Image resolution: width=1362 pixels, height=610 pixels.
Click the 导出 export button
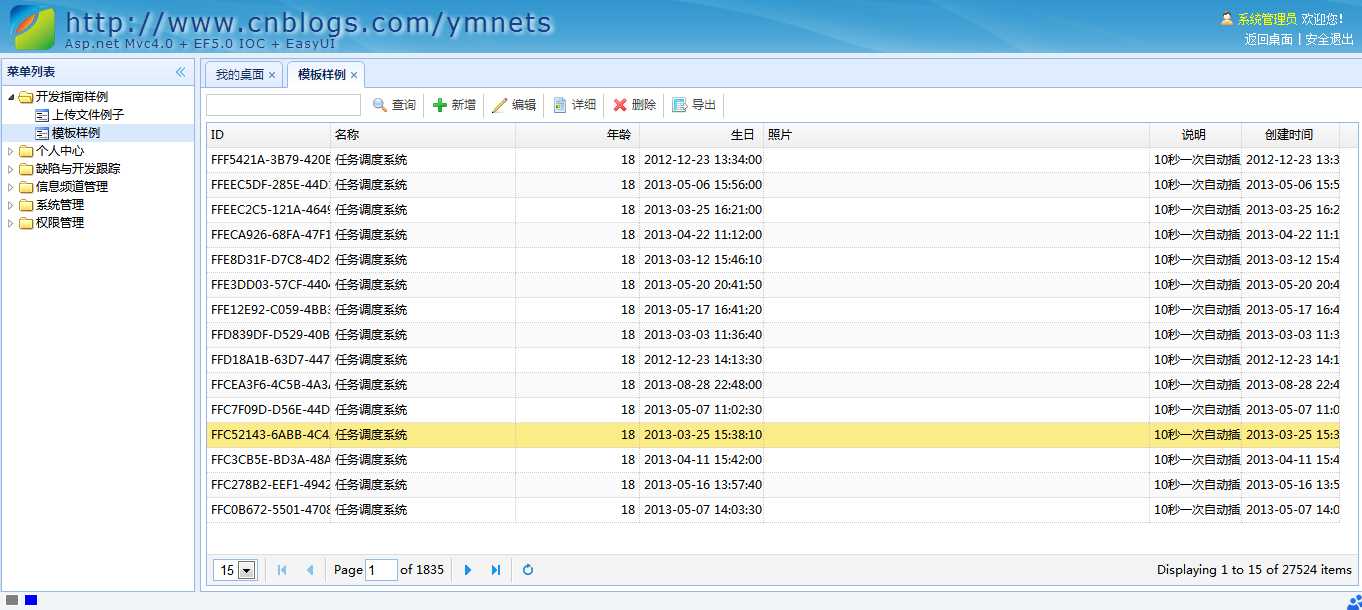point(694,105)
